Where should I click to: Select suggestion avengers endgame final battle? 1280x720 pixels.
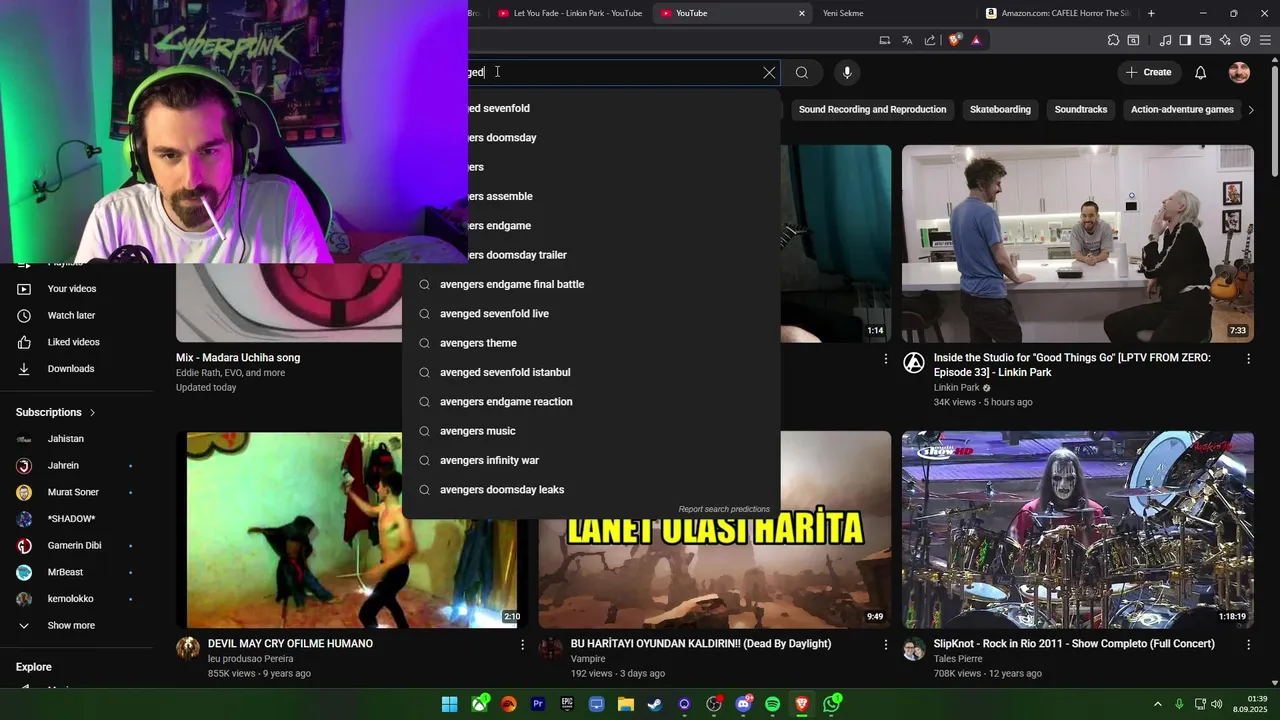pyautogui.click(x=591, y=284)
